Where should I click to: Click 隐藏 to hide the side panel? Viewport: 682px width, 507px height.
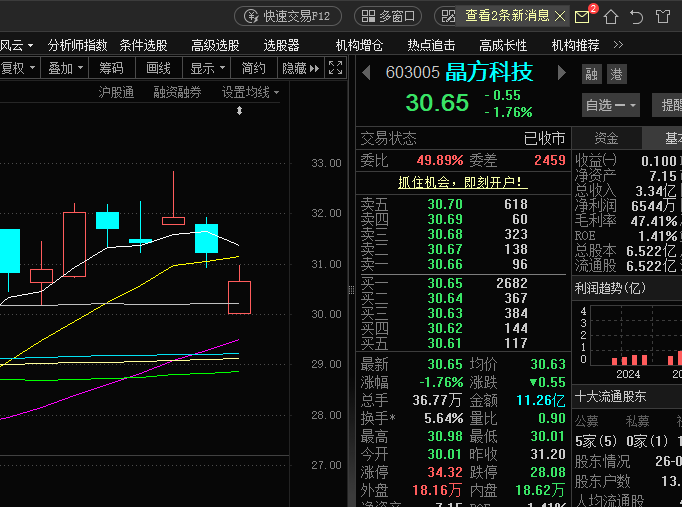tap(301, 68)
